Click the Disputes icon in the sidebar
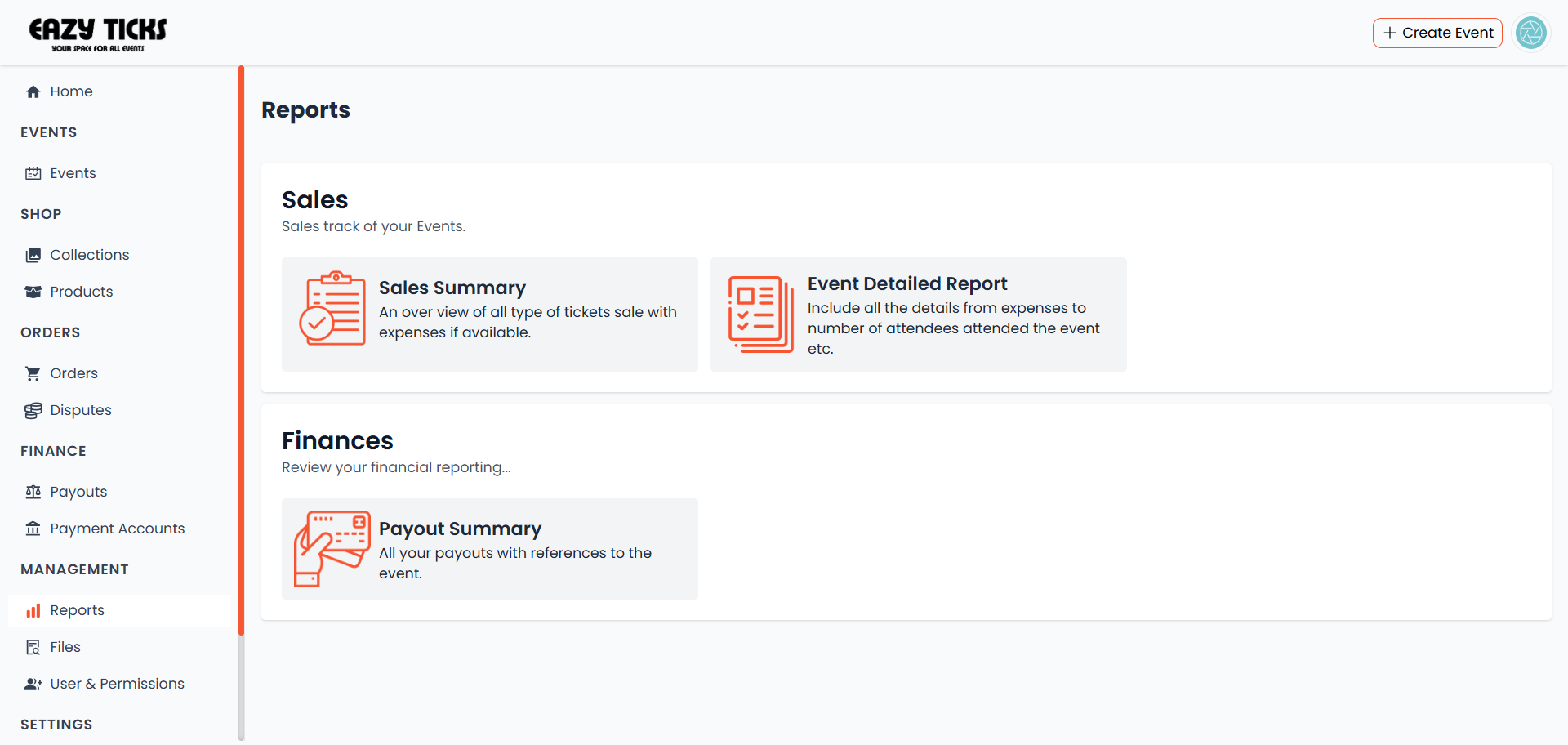This screenshot has width=1568, height=745. pos(33,410)
